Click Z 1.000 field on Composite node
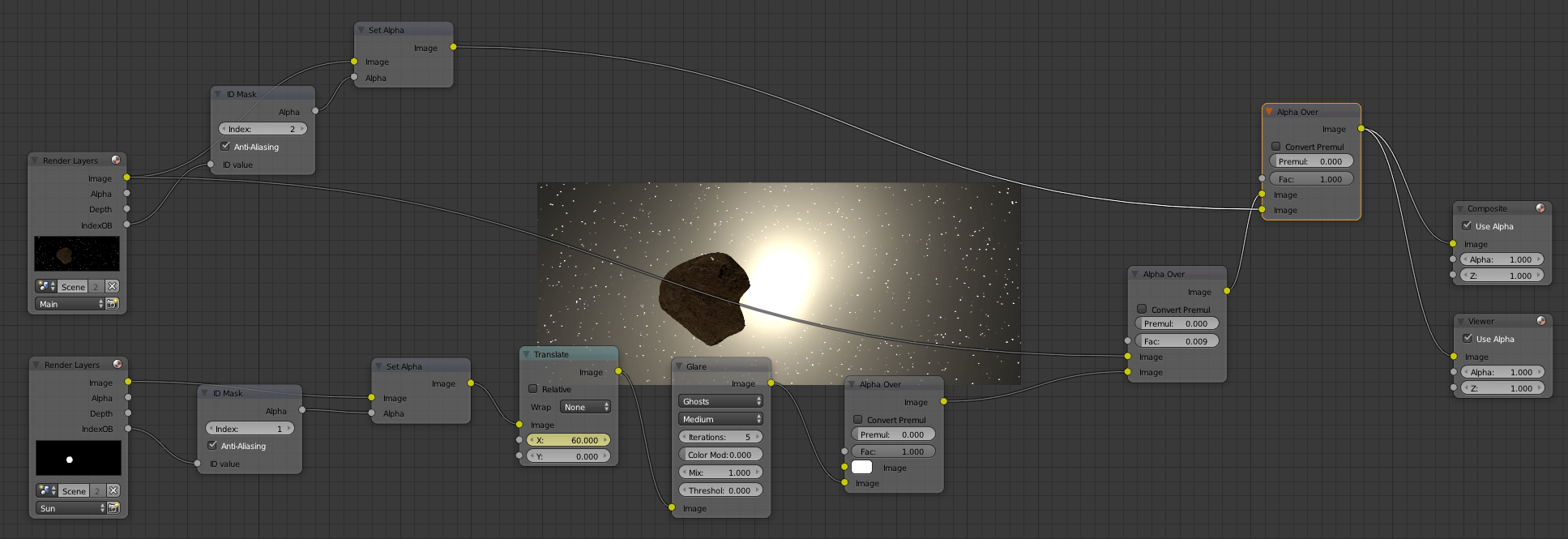Viewport: 1568px width, 539px height. tap(1502, 276)
